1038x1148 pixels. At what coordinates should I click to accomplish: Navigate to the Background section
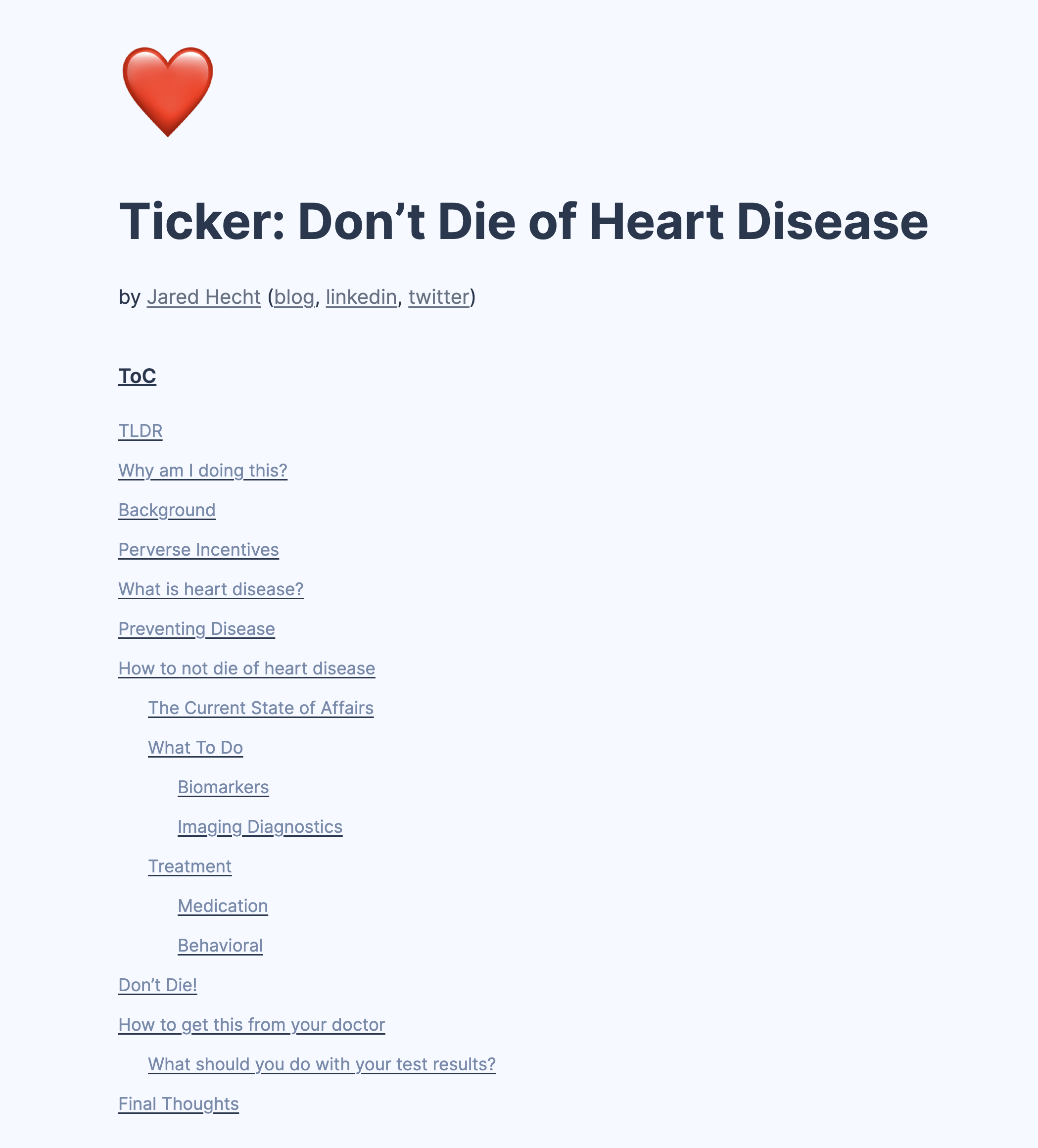click(x=167, y=510)
